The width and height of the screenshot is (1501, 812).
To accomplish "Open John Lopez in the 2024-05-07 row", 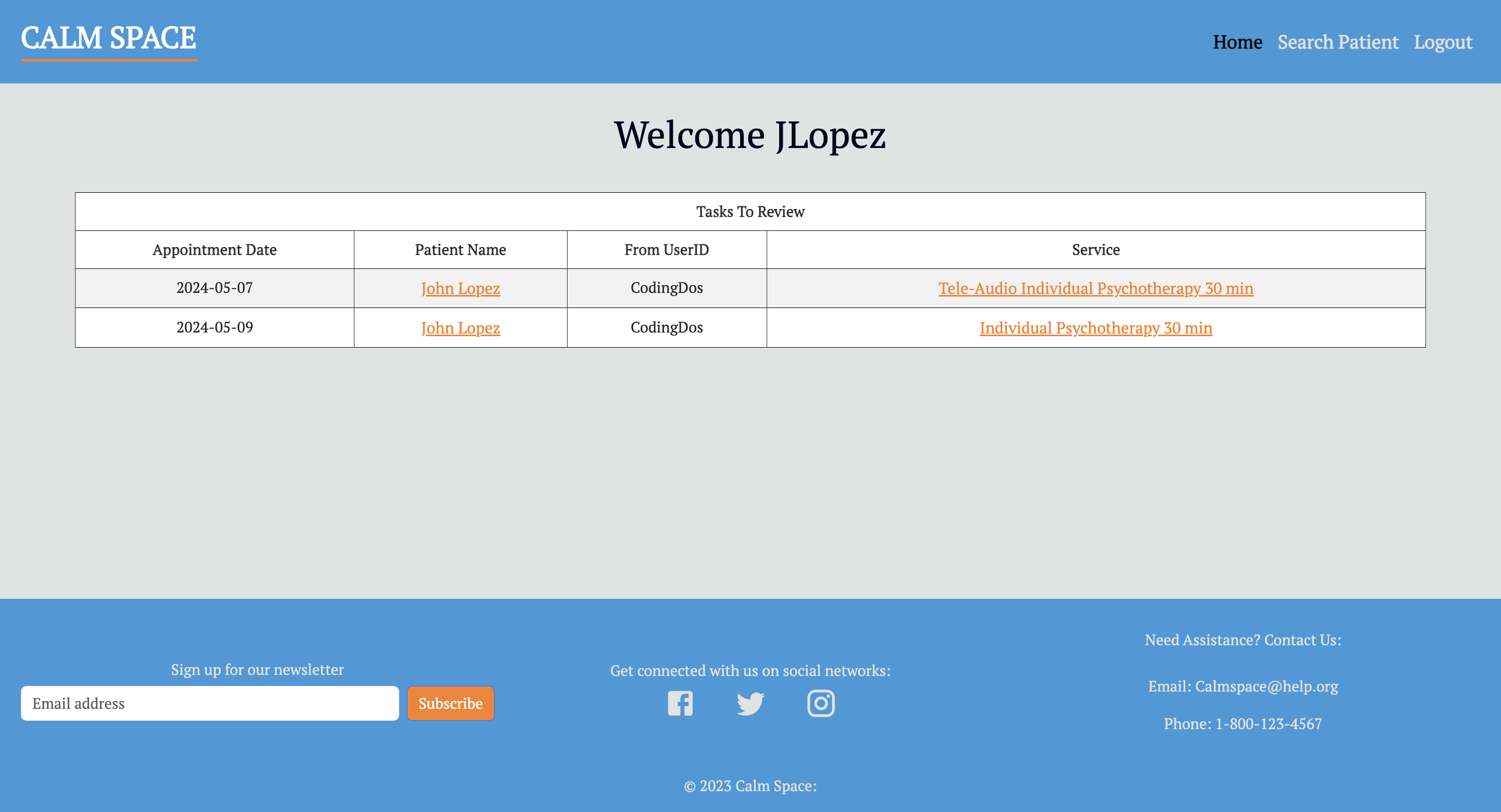I will coord(460,288).
